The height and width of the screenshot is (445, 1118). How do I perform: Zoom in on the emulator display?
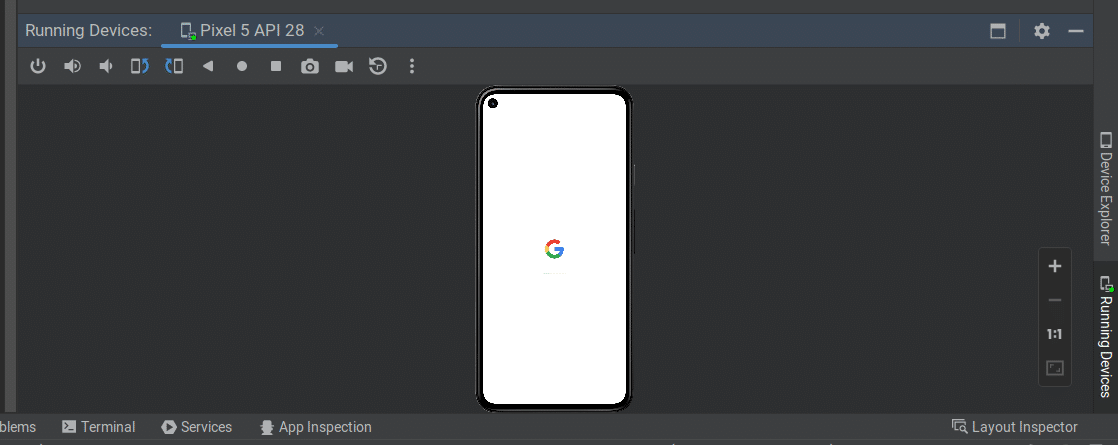point(1055,266)
